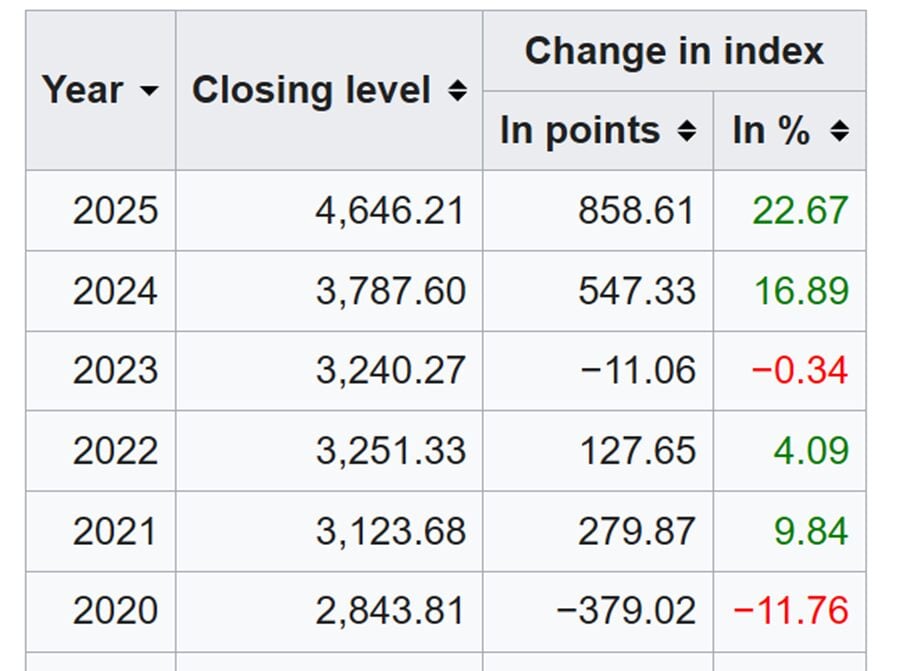
Task: Click the In points sort arrows icon
Action: tap(687, 131)
